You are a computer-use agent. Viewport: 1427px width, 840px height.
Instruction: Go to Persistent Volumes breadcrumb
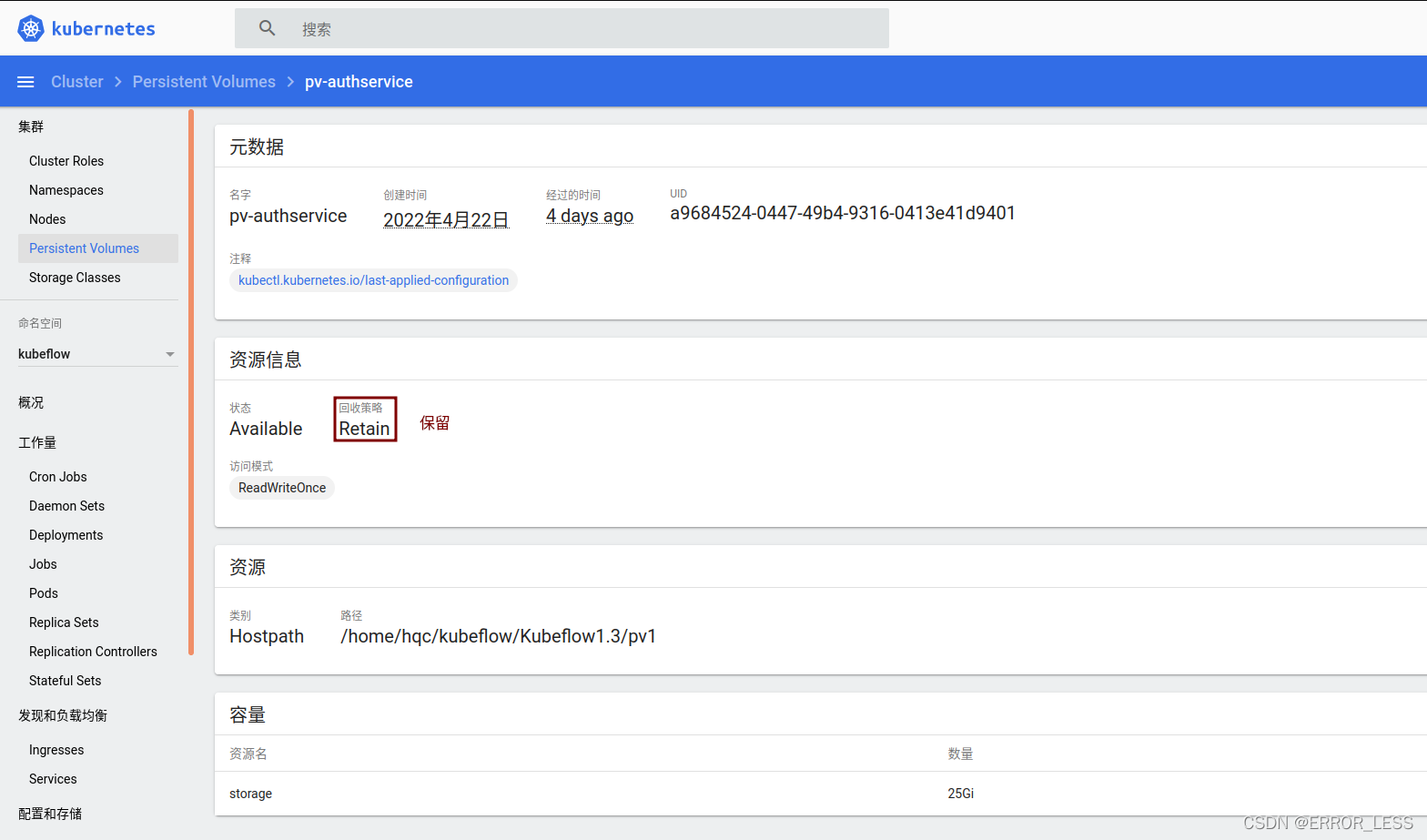coord(204,82)
